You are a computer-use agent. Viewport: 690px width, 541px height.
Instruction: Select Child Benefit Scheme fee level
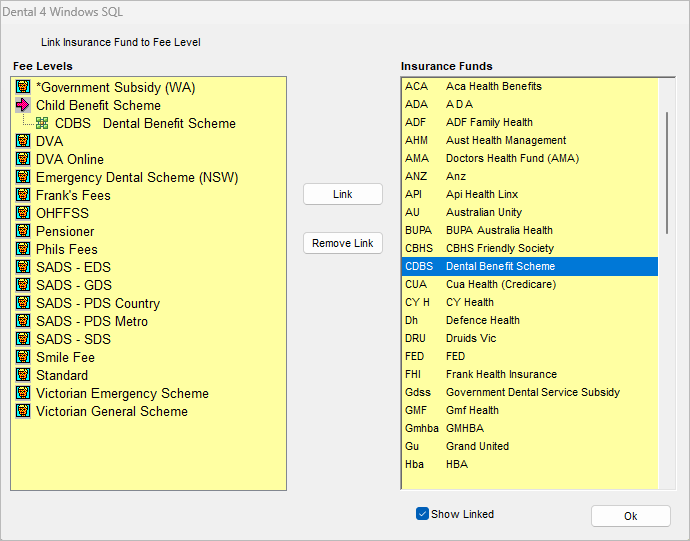click(98, 105)
